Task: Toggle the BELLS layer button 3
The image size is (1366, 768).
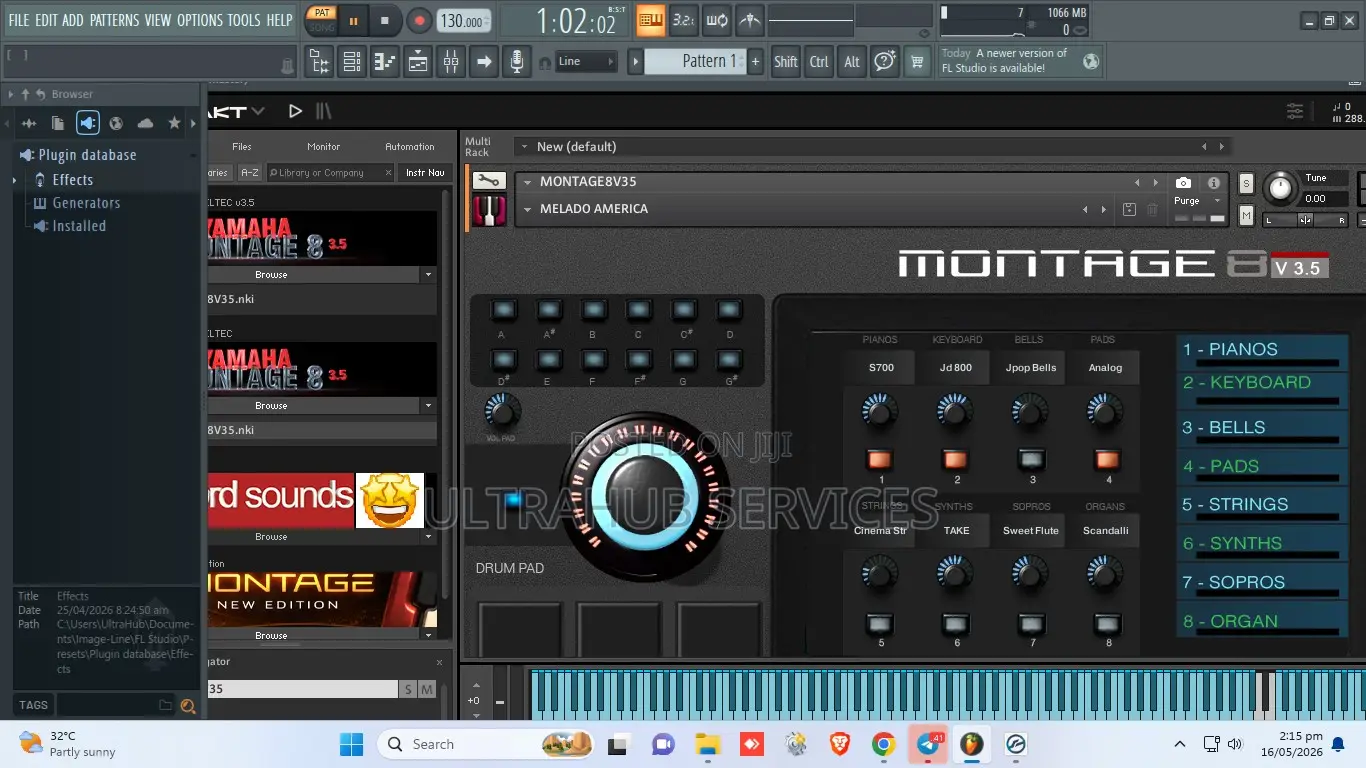Action: (x=1032, y=460)
